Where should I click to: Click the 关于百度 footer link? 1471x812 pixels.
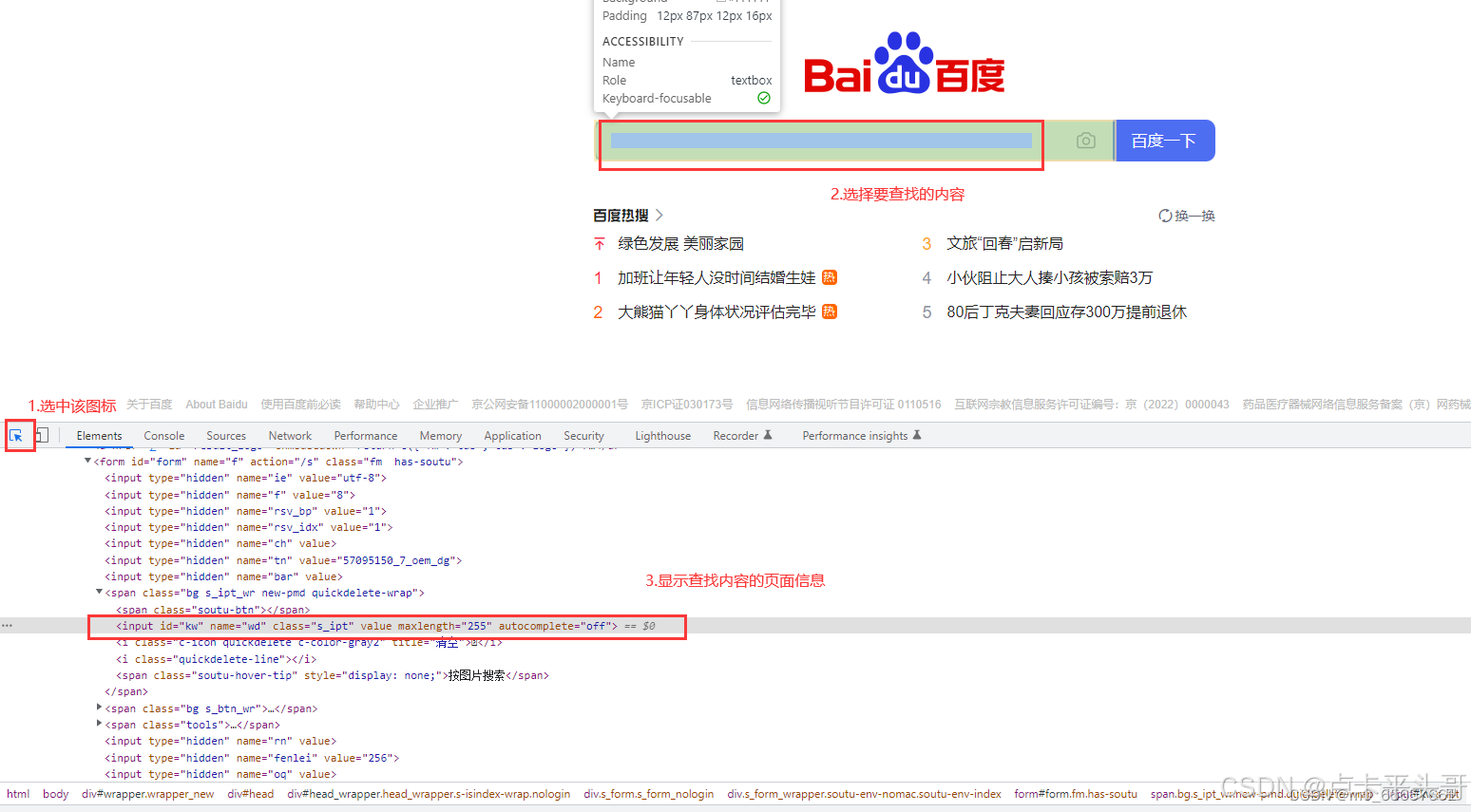pyautogui.click(x=149, y=405)
